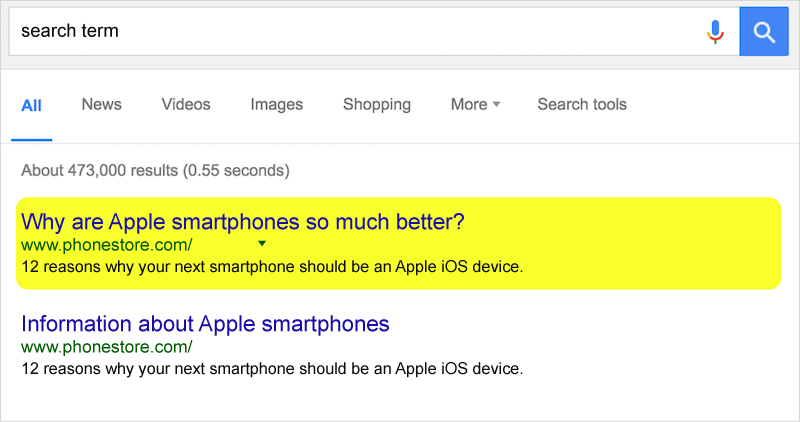Image resolution: width=800 pixels, height=422 pixels.
Task: Open 'Why are Apple smartphones so much better?' result
Action: pyautogui.click(x=243, y=222)
